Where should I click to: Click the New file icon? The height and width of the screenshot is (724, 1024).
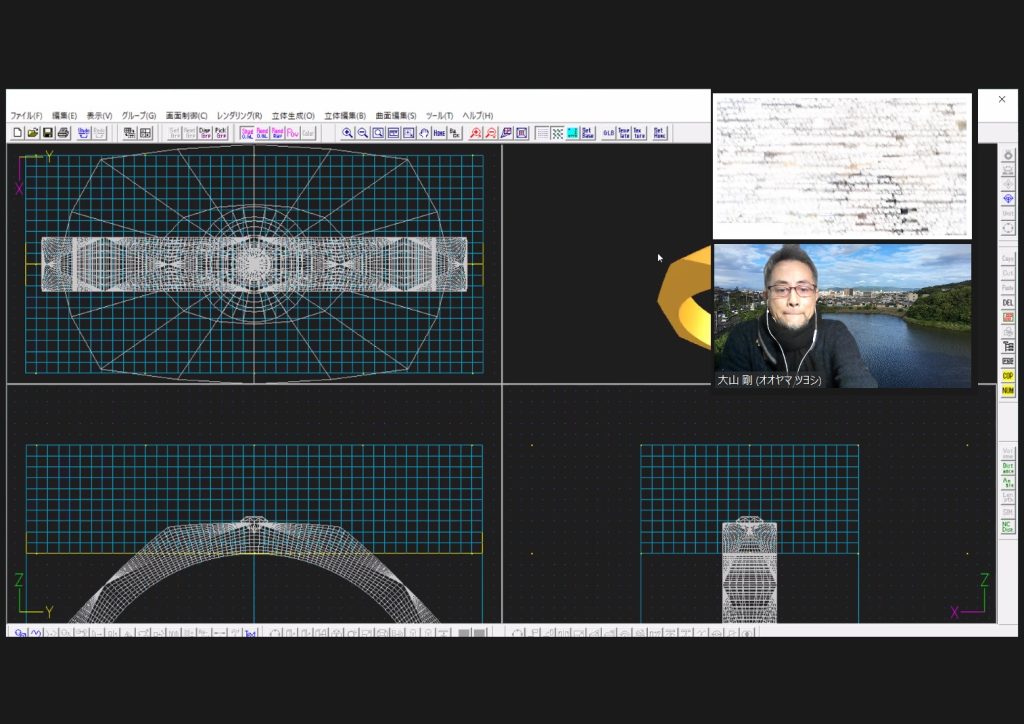(x=17, y=133)
